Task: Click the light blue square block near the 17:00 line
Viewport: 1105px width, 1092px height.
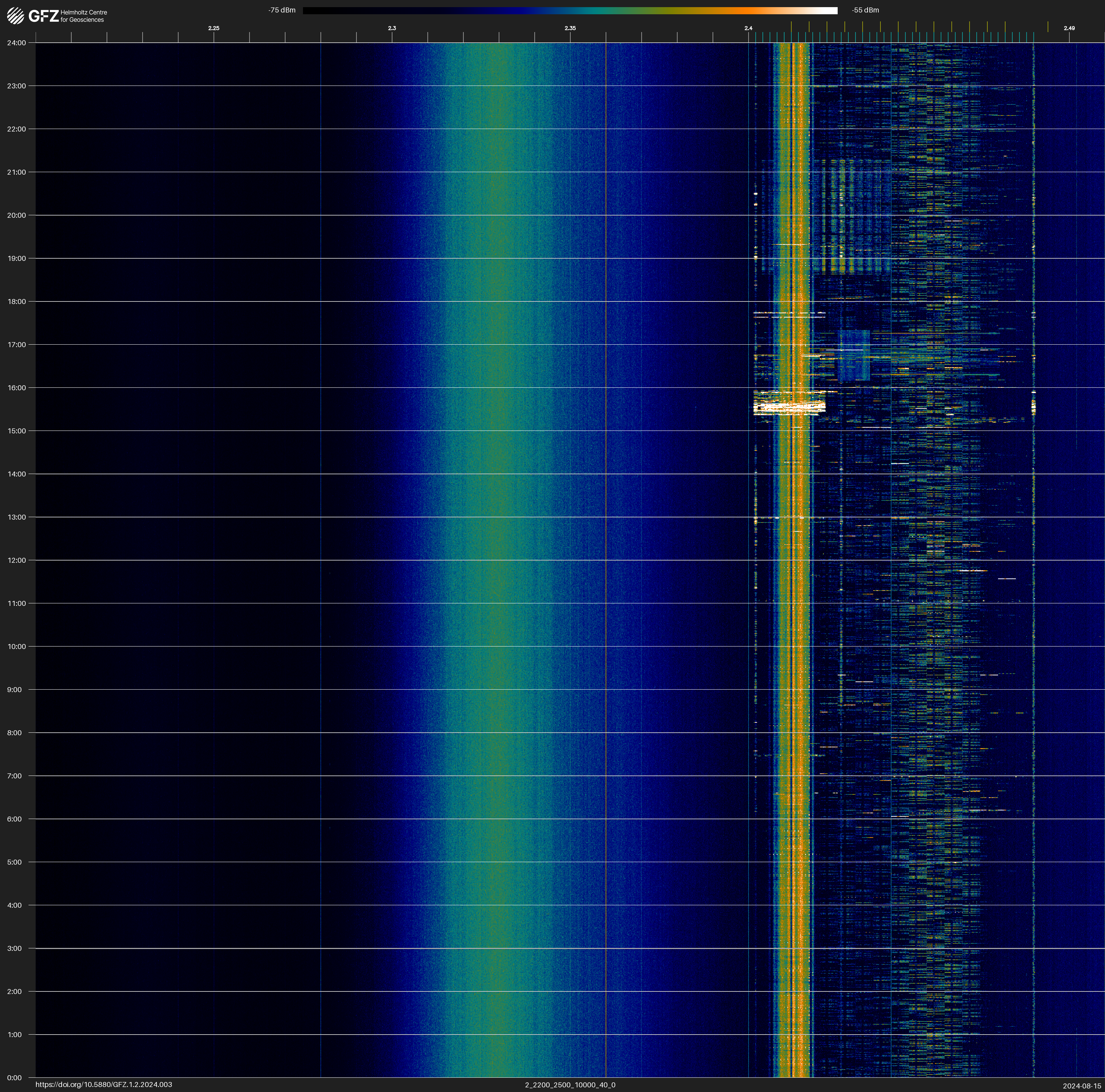Action: tap(853, 355)
